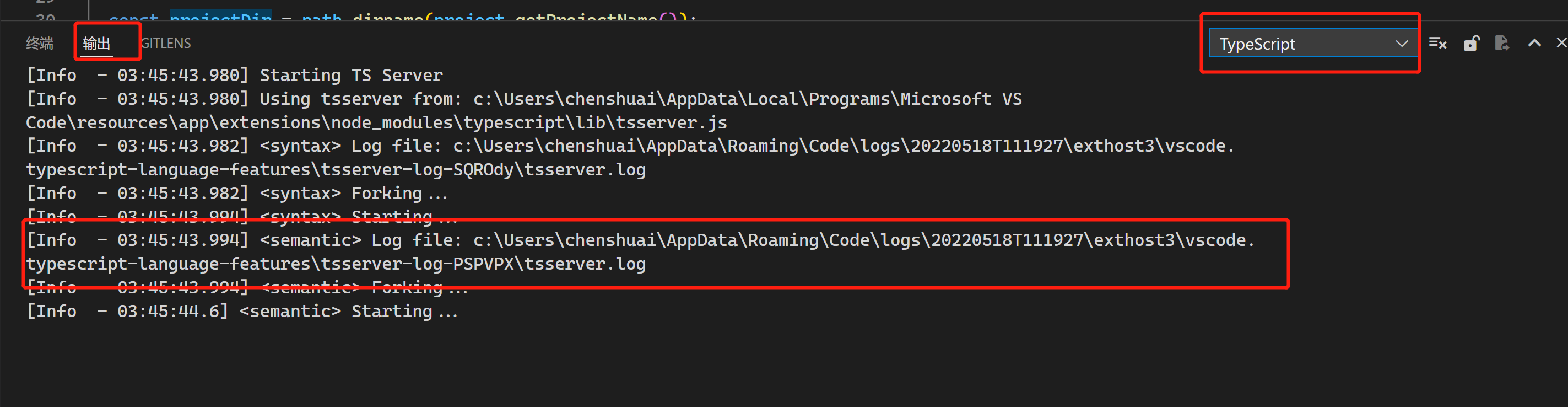Open the tsserver-log-PSPVPX log path
Screen dimensions: 1568x407
click(x=336, y=264)
